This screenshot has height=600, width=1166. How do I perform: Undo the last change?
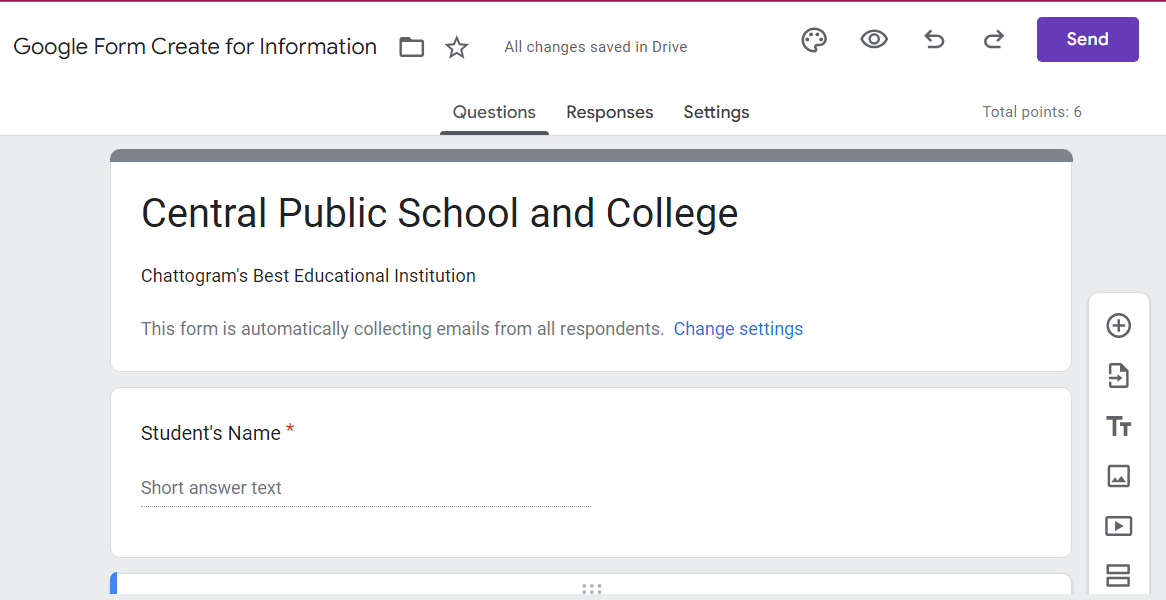pyautogui.click(x=935, y=39)
